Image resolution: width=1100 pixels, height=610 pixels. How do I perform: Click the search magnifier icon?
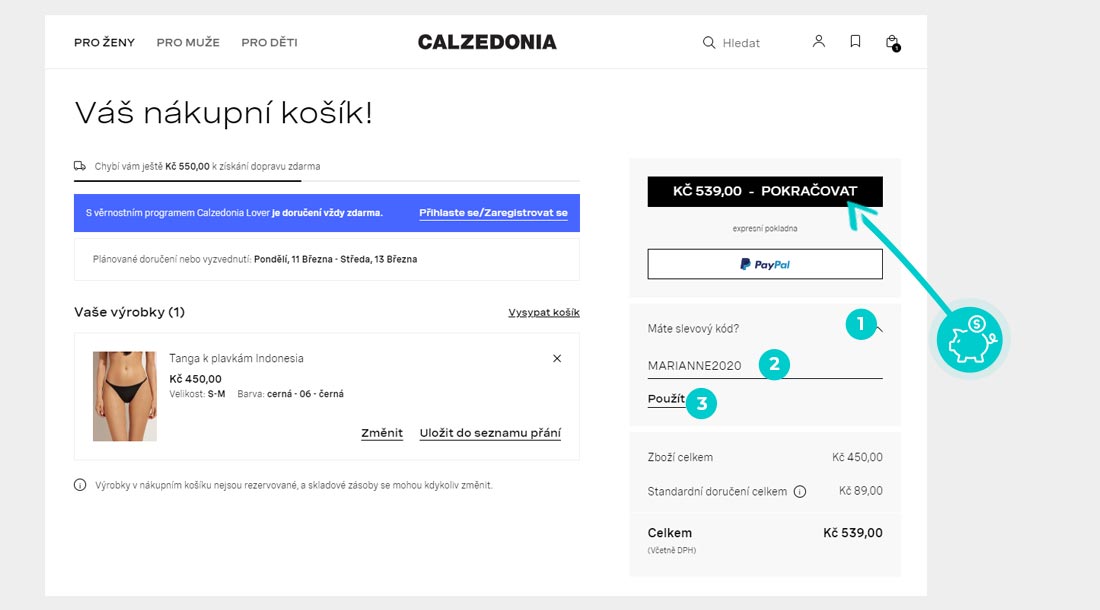click(x=709, y=43)
